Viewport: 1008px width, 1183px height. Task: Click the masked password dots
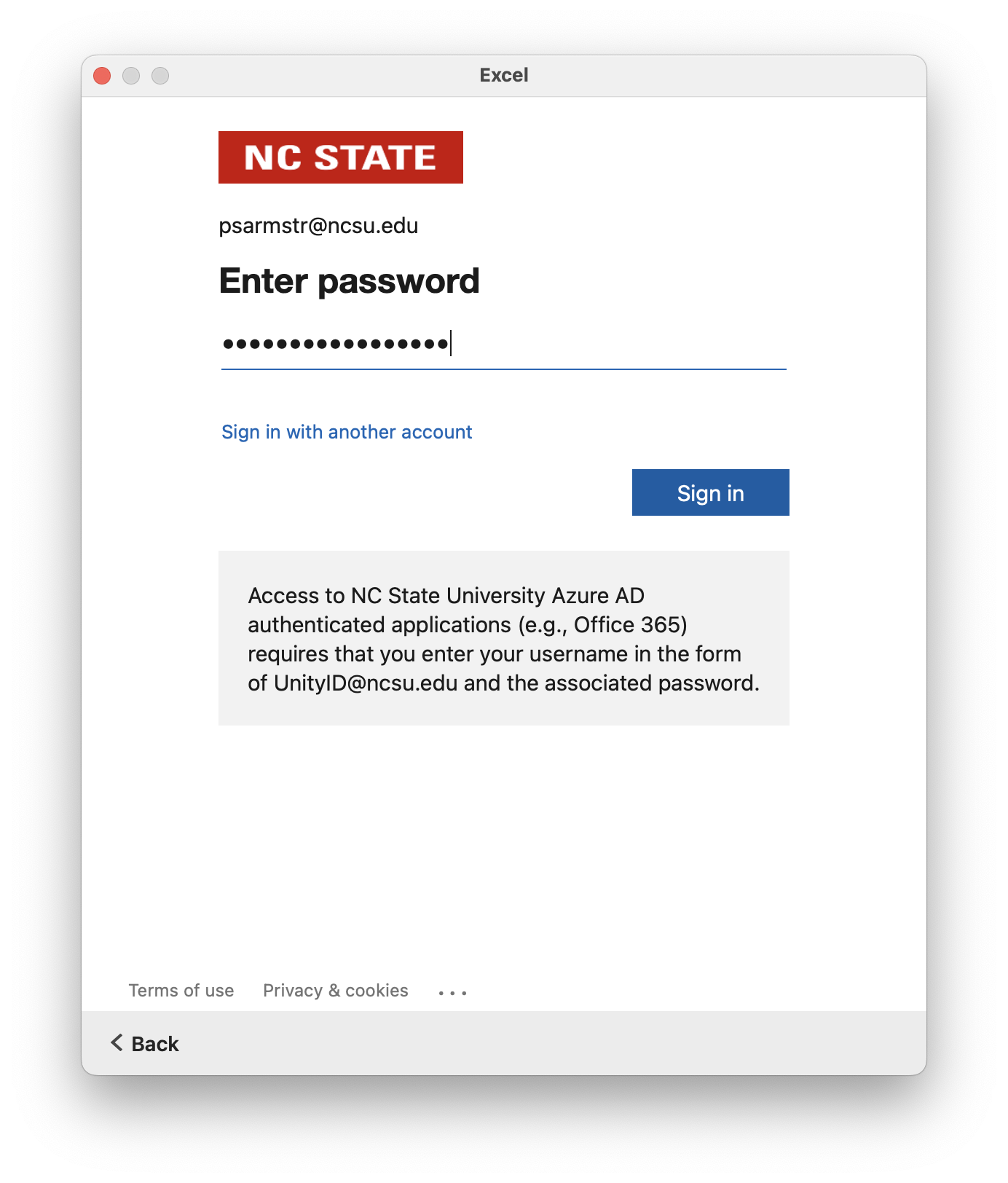(335, 344)
